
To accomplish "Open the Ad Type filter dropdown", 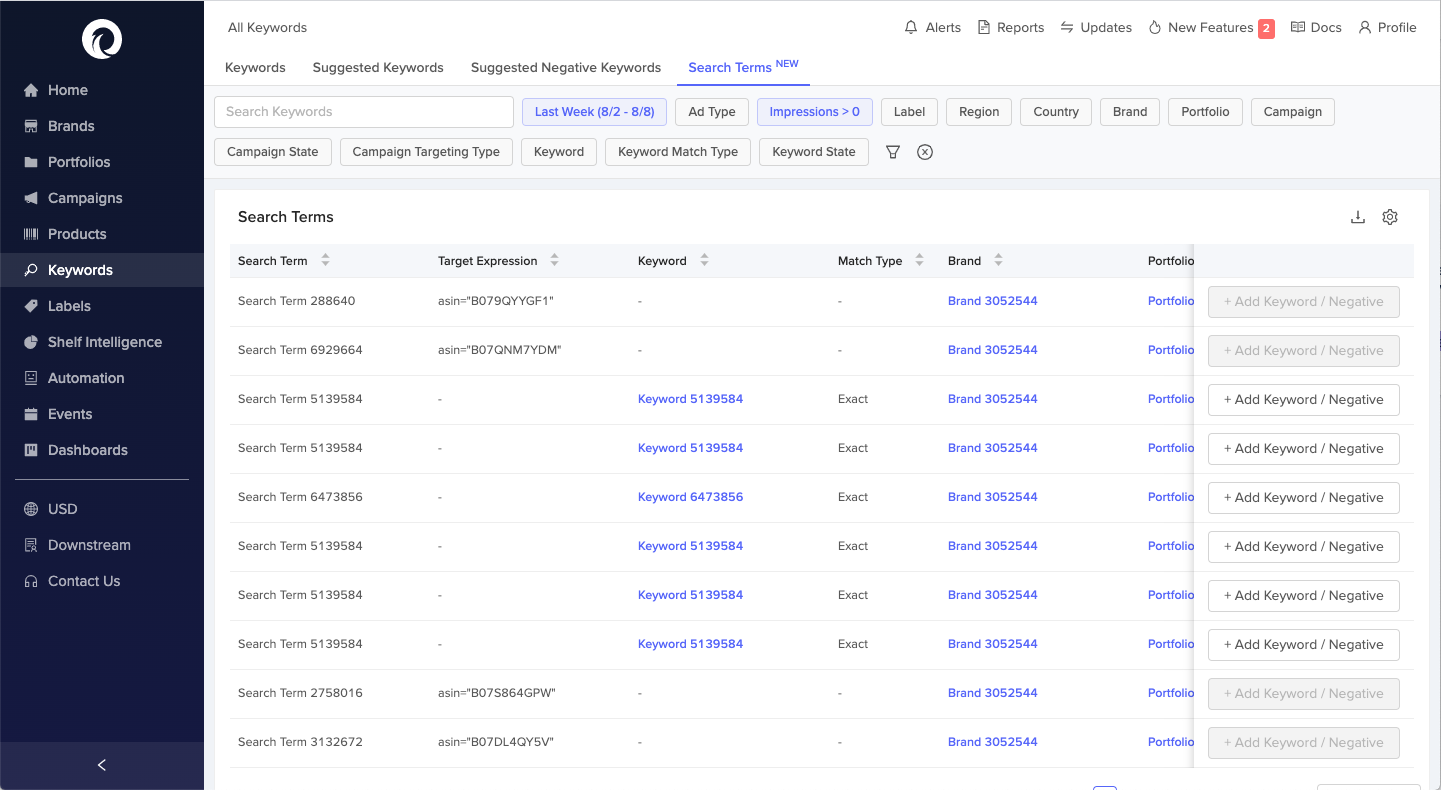I will coord(712,112).
